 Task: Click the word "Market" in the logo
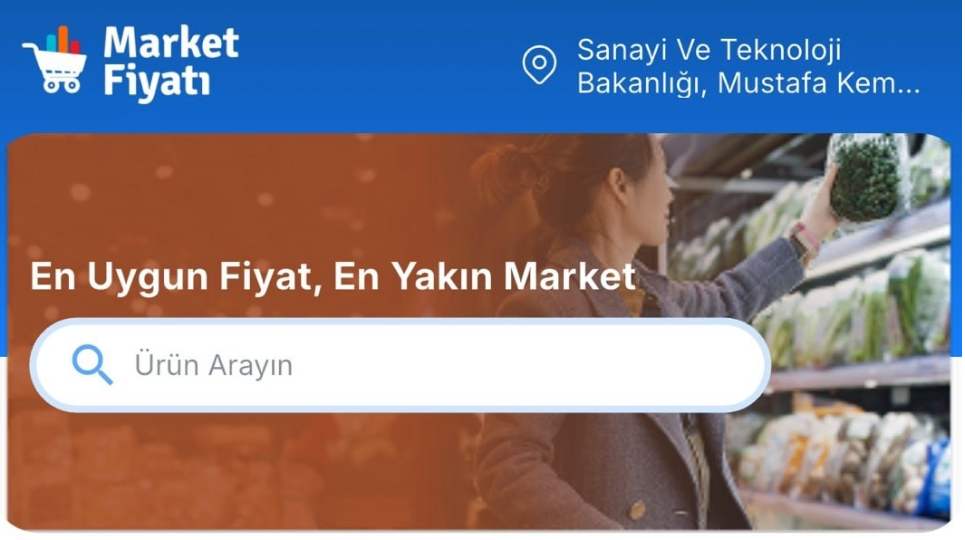click(x=170, y=42)
